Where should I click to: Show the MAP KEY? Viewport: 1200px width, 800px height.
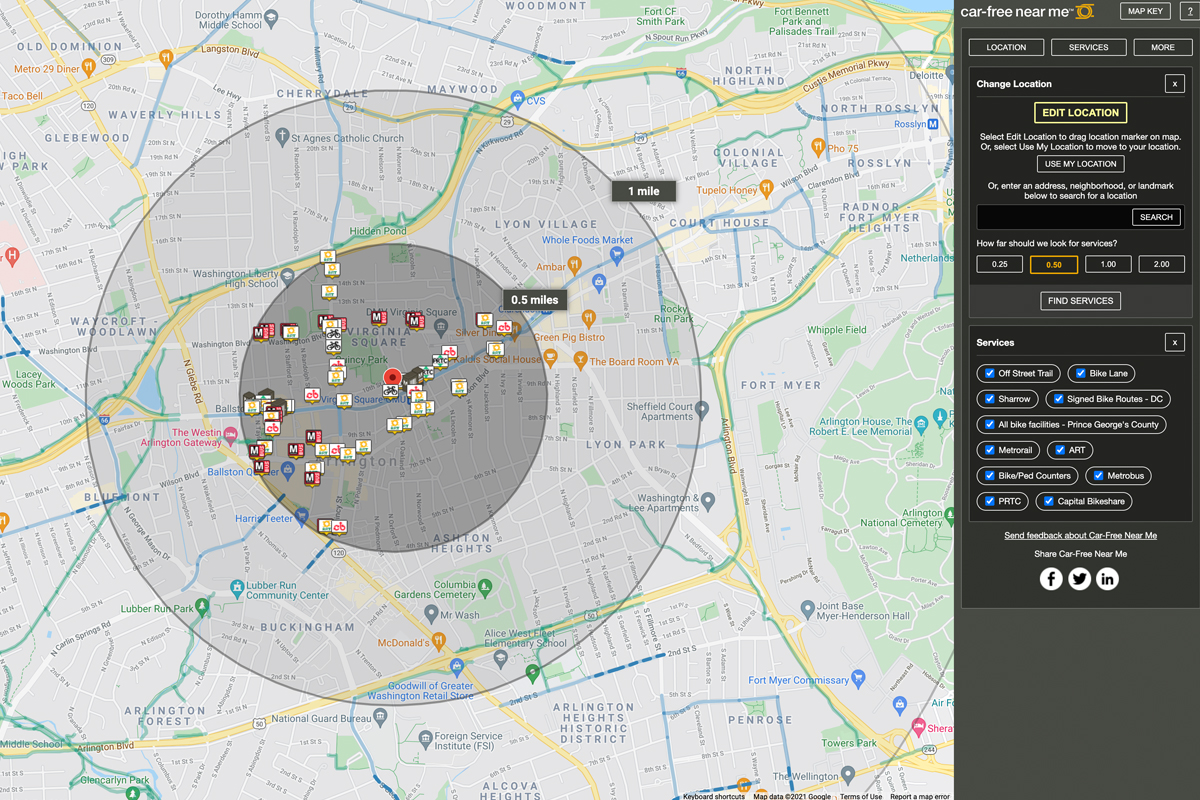click(1145, 11)
